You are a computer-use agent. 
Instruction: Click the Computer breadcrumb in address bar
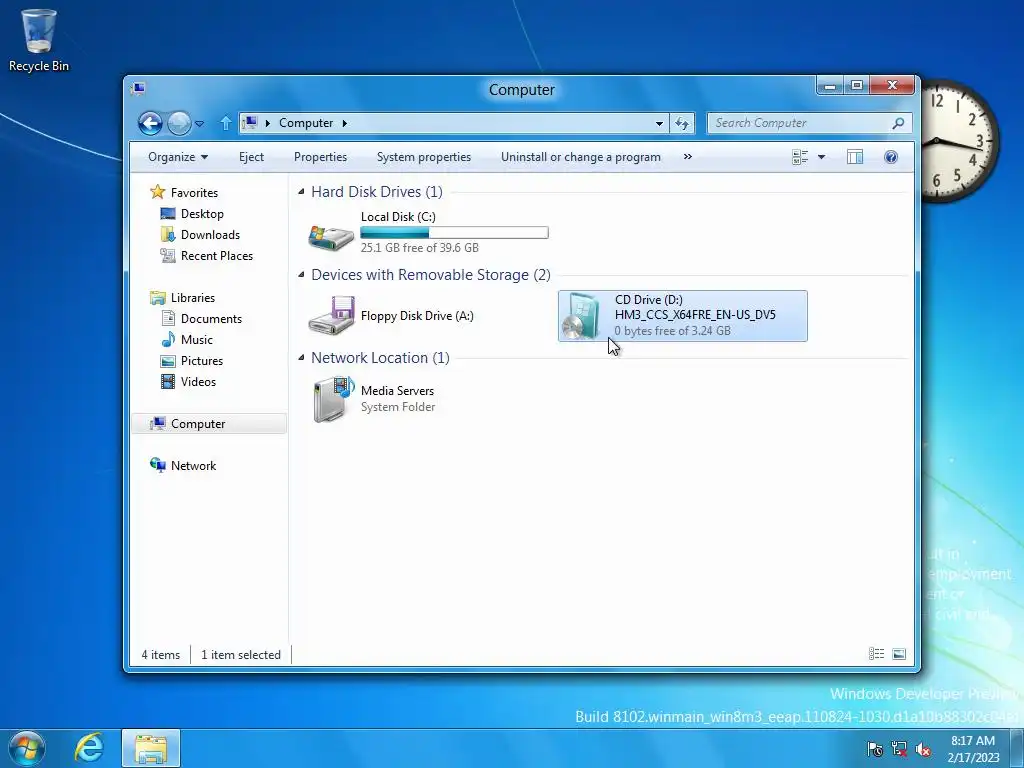[306, 123]
